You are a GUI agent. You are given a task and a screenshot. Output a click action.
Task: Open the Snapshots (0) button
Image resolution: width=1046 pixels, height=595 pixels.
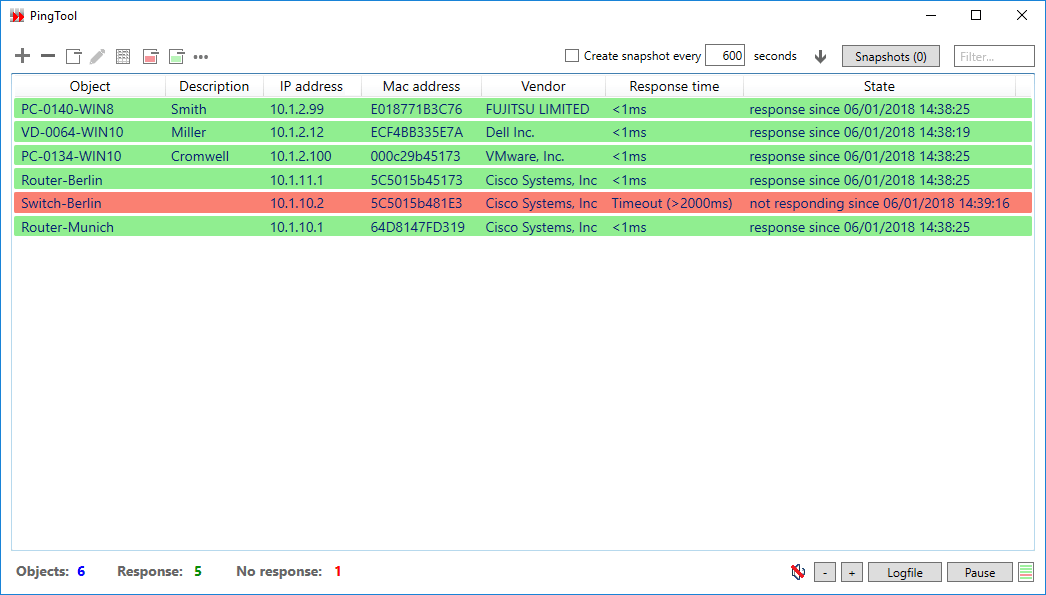[x=890, y=57]
